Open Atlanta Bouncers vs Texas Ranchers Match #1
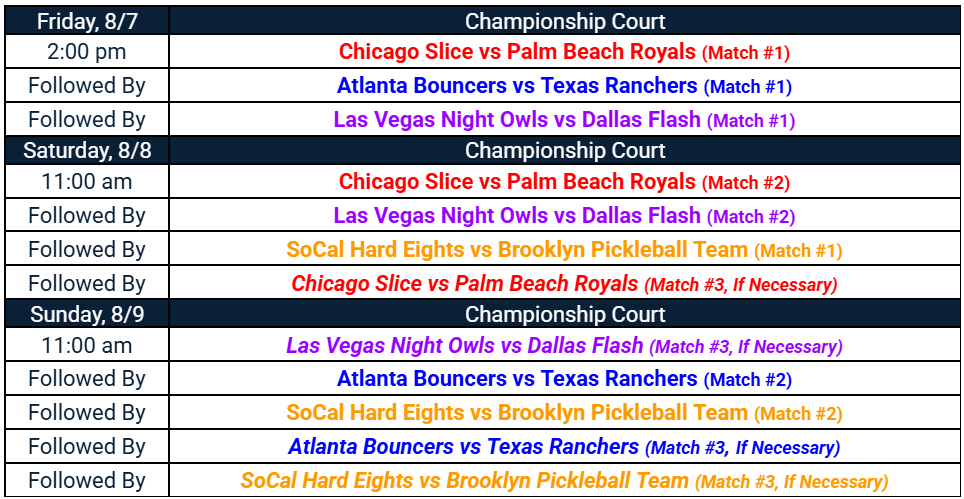 point(564,85)
